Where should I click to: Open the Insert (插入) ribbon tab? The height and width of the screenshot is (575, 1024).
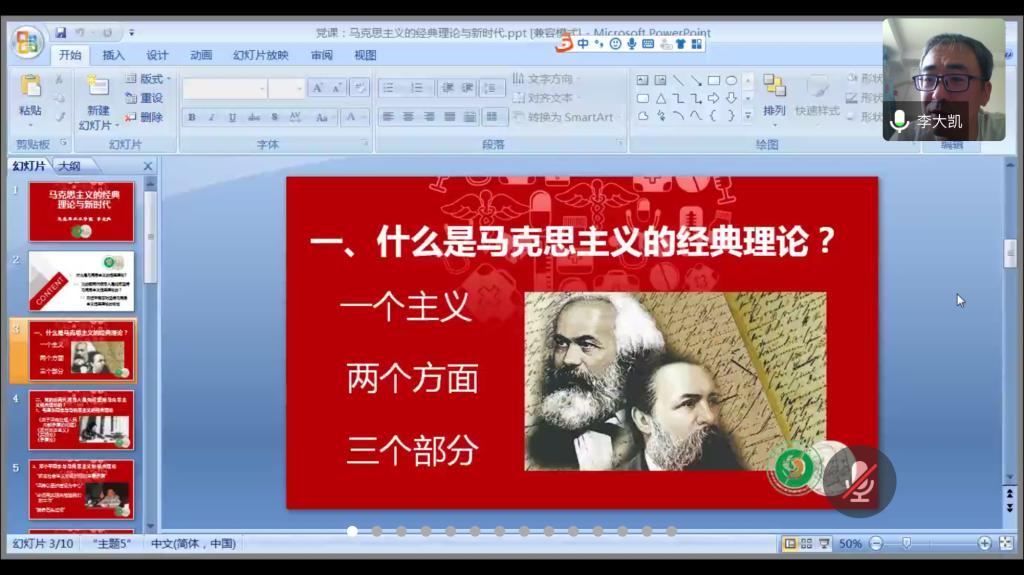(x=114, y=55)
